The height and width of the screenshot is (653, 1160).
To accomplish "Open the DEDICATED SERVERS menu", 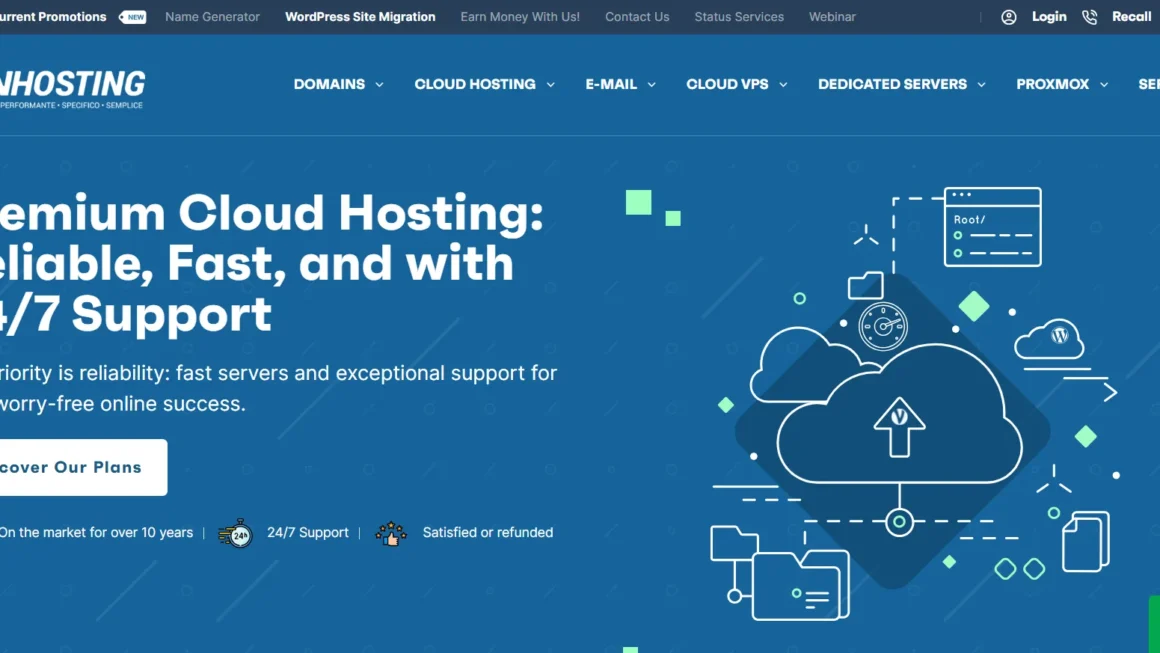I will tap(892, 84).
